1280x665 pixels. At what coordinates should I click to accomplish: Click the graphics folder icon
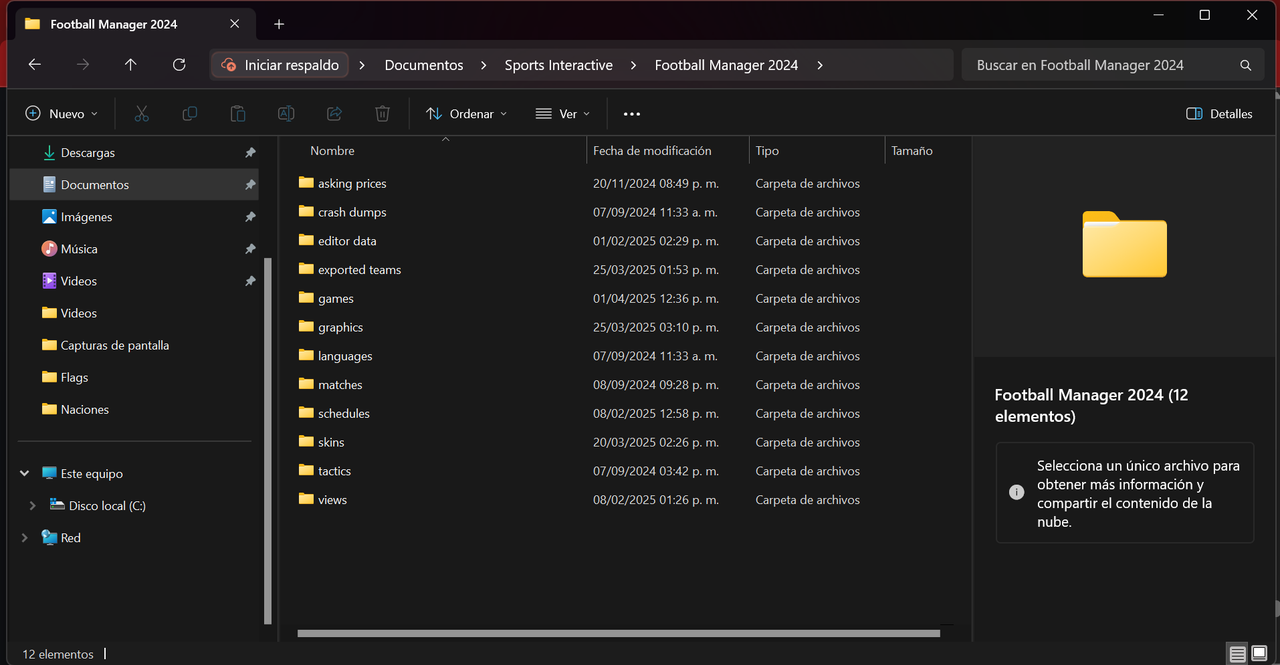tap(306, 327)
